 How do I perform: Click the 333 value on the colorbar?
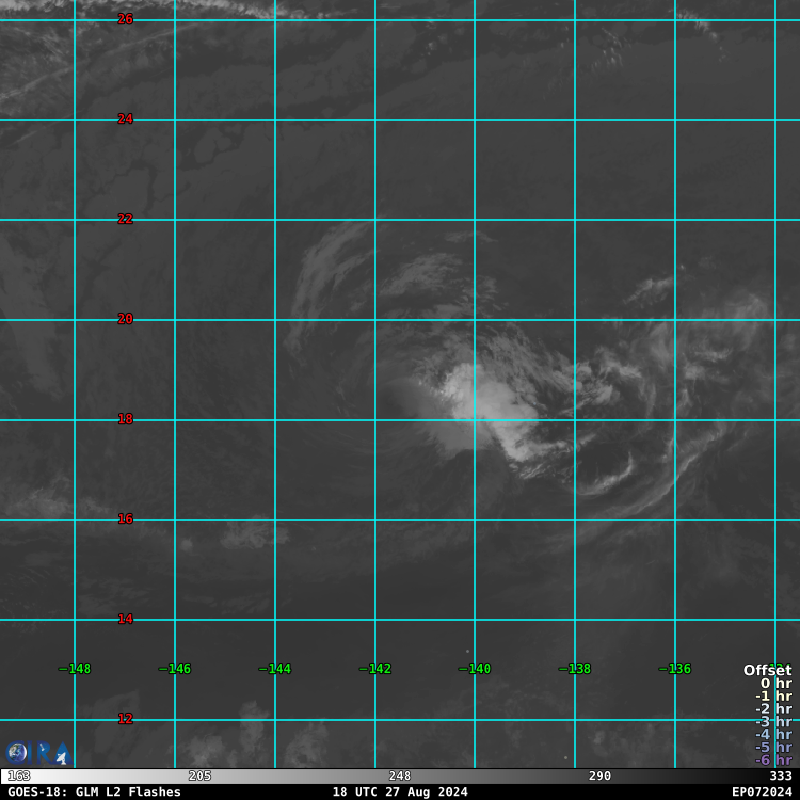(x=781, y=776)
